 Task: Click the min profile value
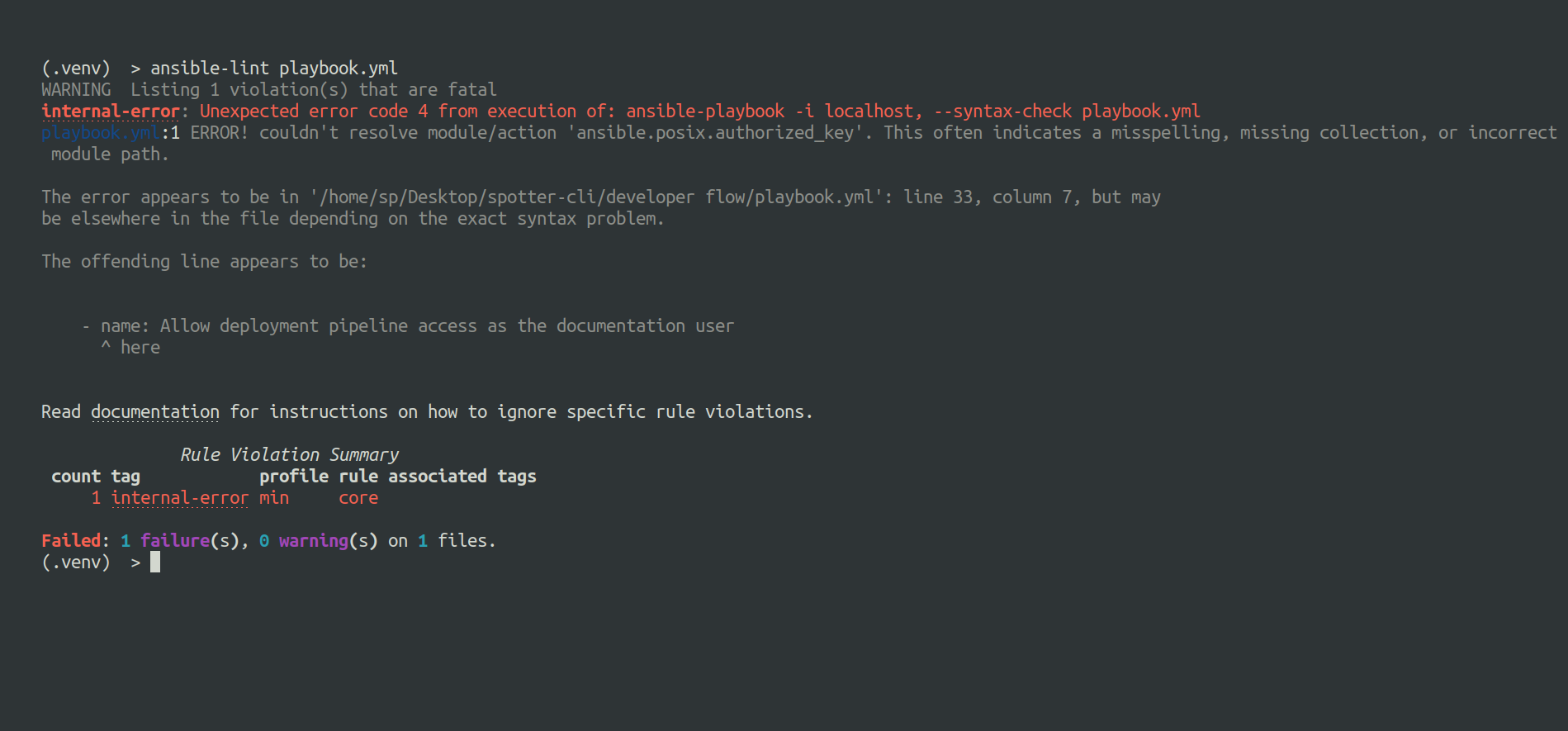[273, 498]
